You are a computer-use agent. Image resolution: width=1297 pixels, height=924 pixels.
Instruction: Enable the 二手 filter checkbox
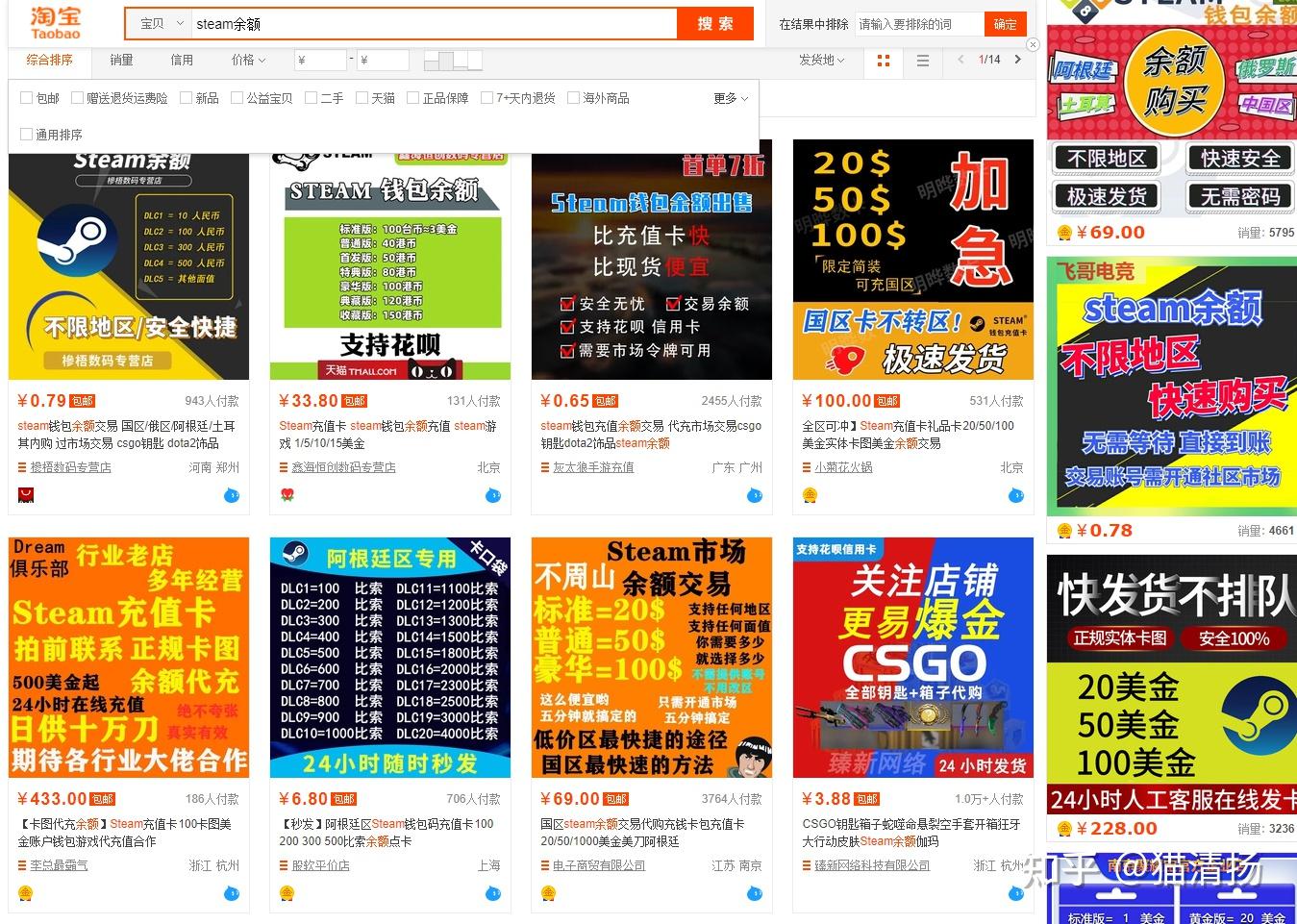coord(311,98)
